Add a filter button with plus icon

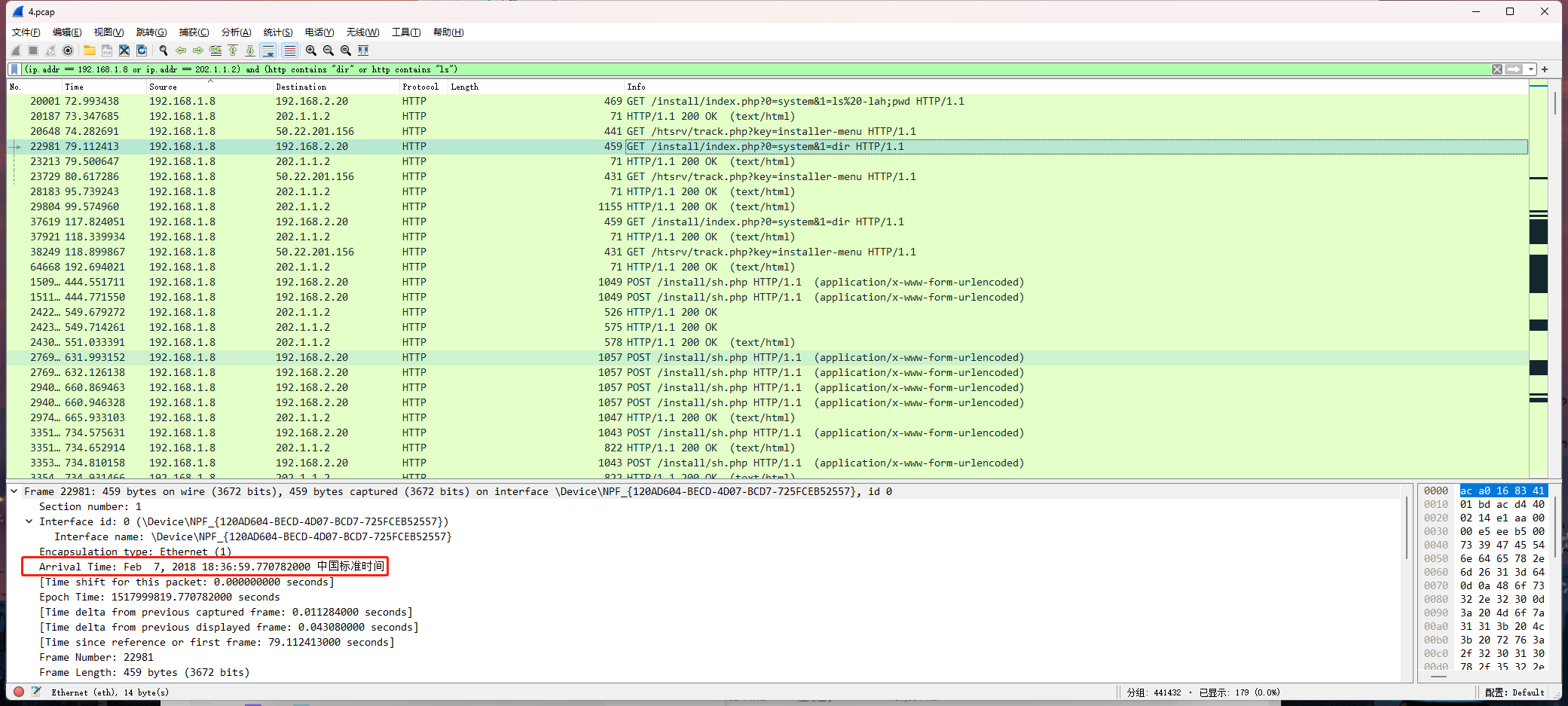point(1545,69)
